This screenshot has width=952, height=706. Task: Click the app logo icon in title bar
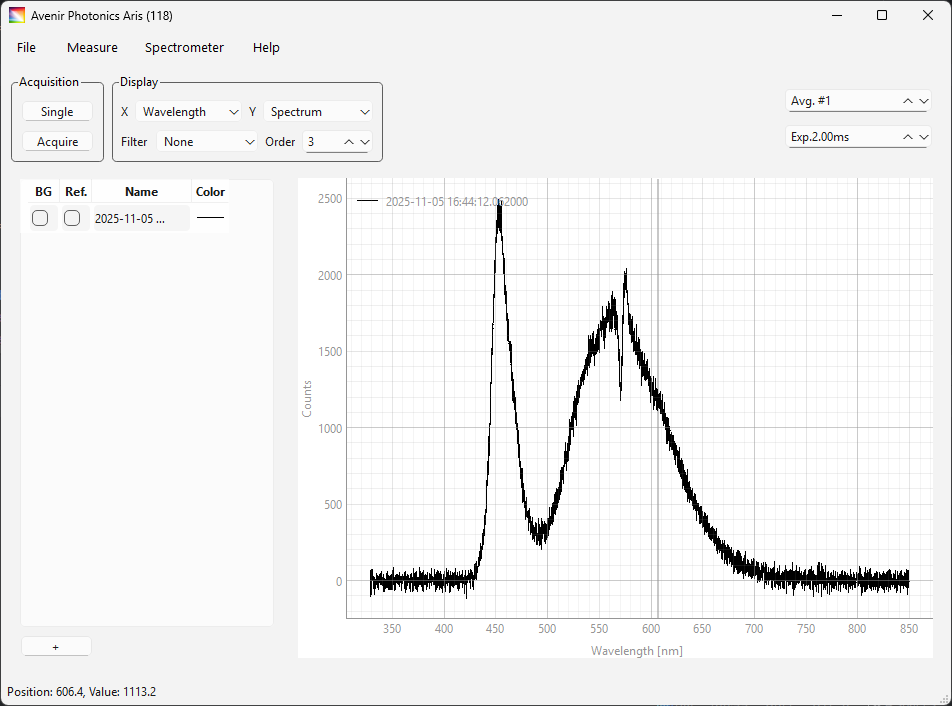(x=17, y=15)
